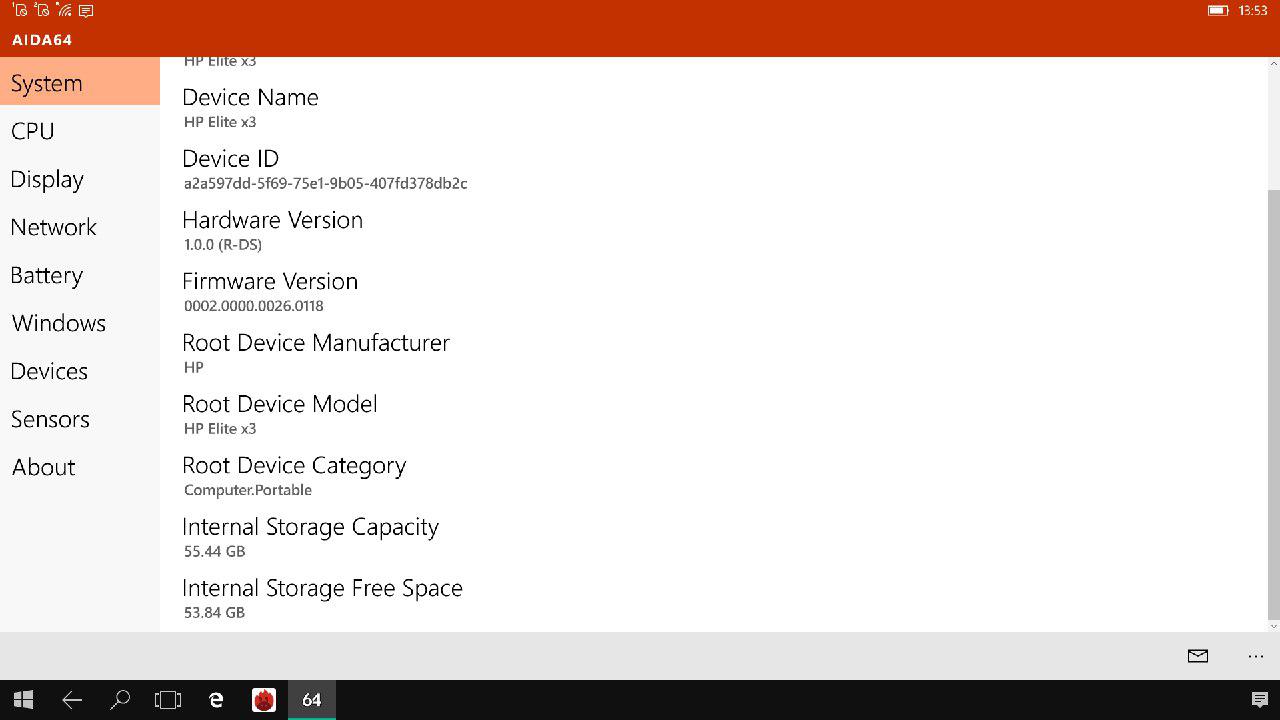Switch to the Display section

pos(80,179)
